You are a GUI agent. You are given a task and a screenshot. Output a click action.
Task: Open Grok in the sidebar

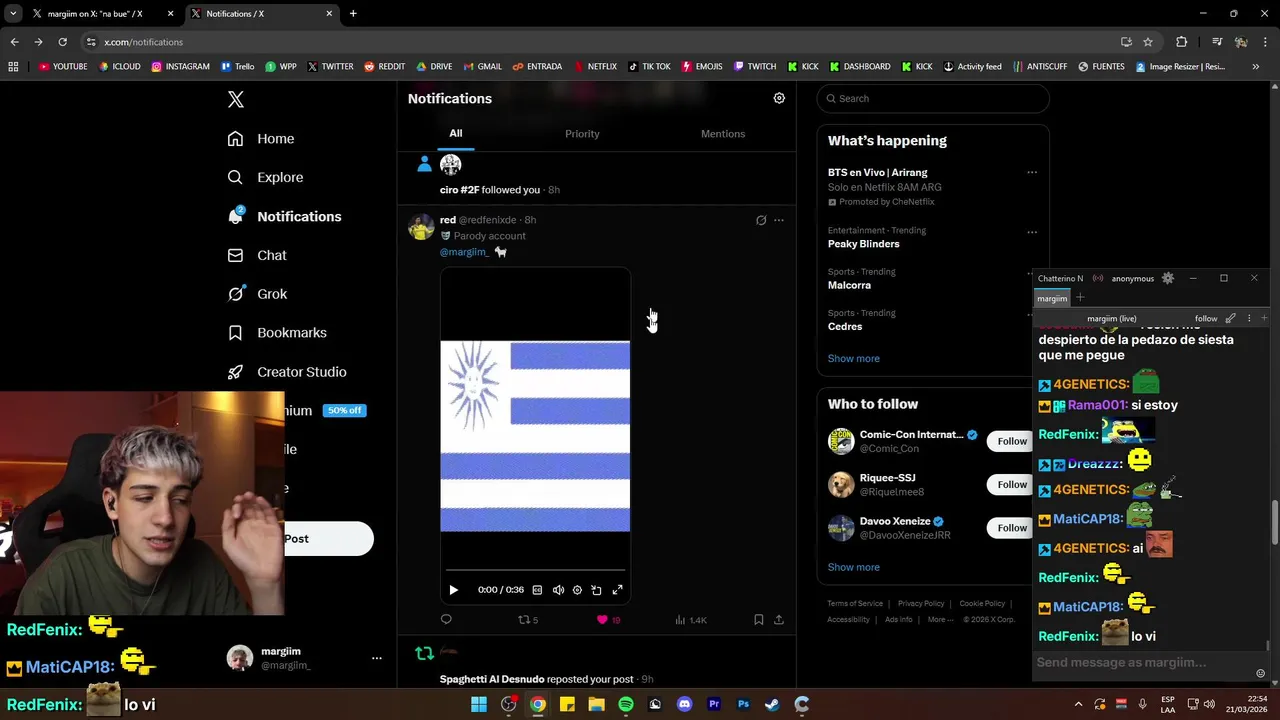pos(257,294)
